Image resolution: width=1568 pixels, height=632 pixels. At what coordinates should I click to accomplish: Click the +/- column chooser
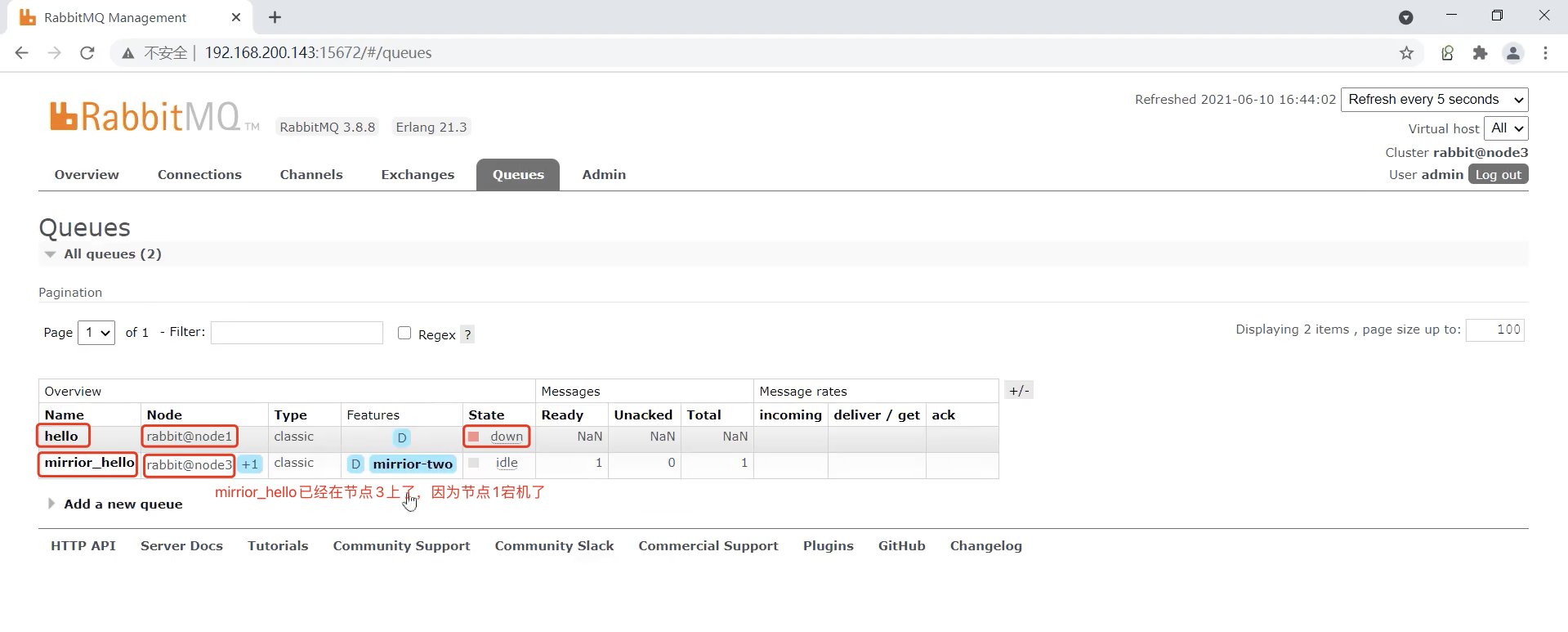tap(1019, 391)
